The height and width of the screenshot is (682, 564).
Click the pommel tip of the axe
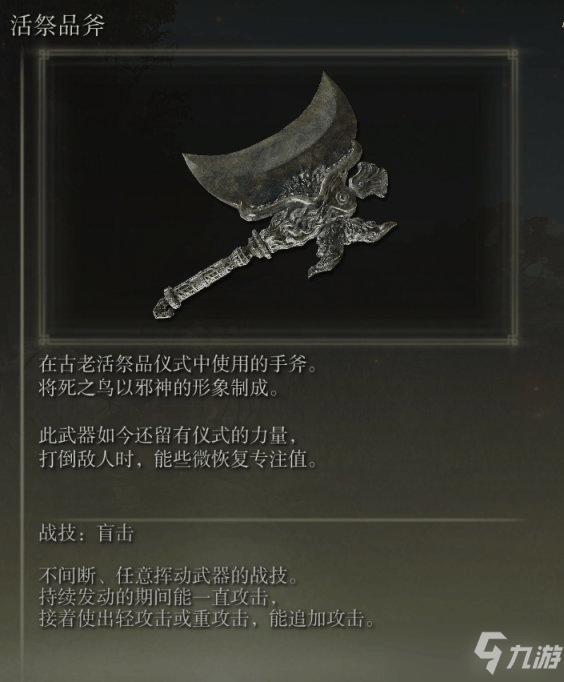click(x=163, y=308)
